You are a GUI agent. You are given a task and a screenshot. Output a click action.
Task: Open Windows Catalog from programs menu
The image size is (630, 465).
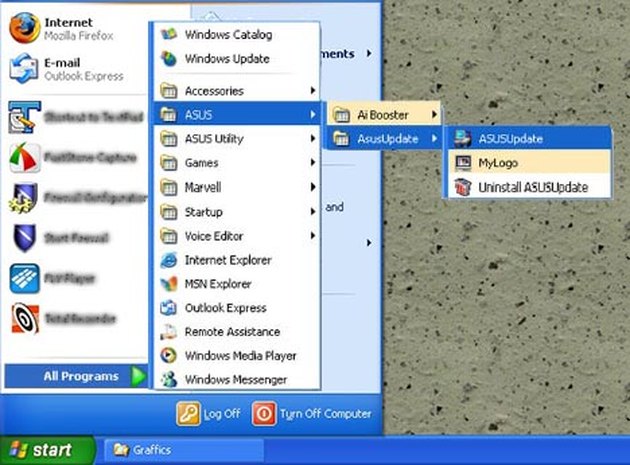[237, 35]
